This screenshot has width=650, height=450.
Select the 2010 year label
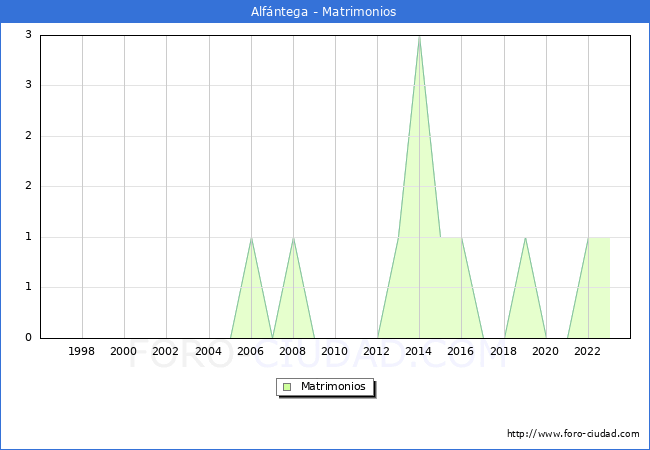335,351
